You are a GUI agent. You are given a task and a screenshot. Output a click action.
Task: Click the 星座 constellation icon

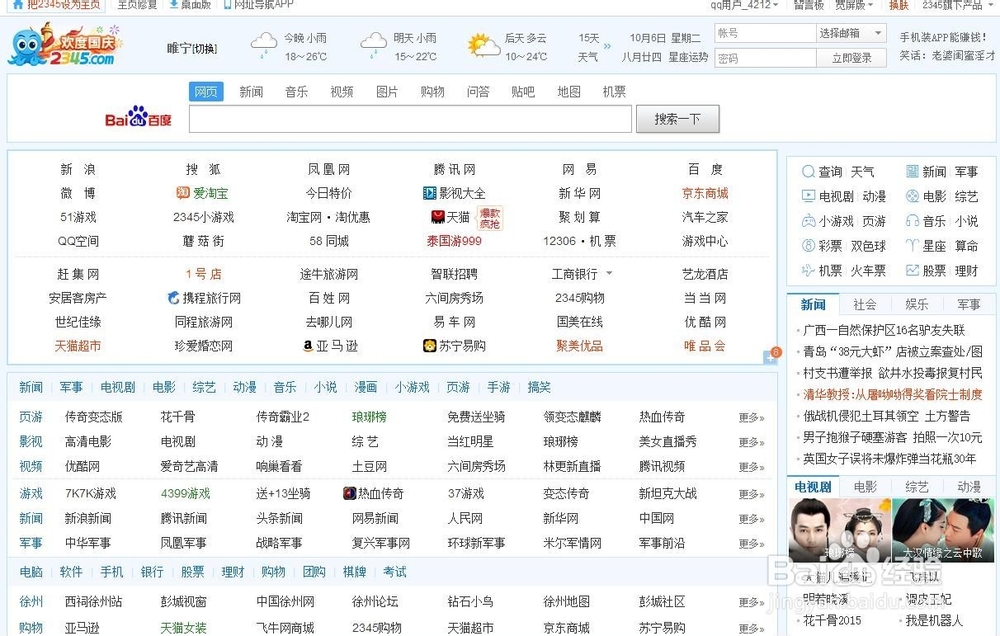click(x=913, y=246)
